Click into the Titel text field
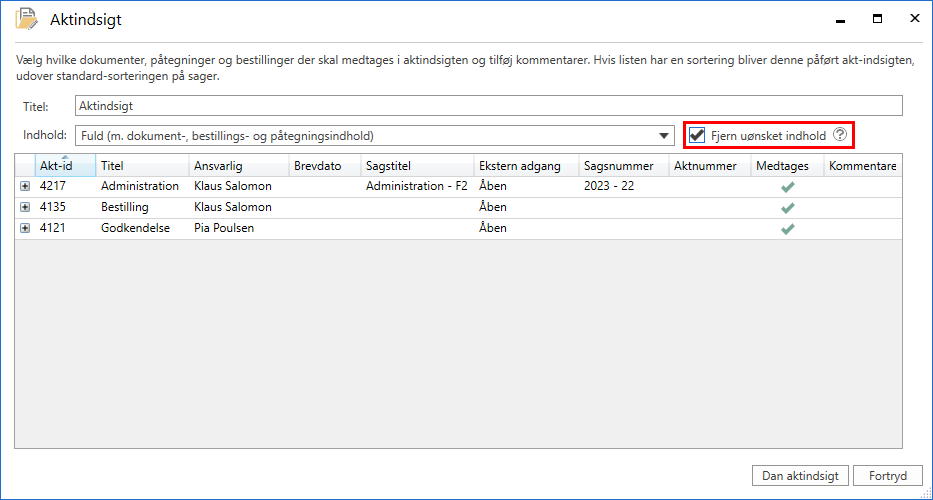The image size is (933, 500). pos(488,106)
